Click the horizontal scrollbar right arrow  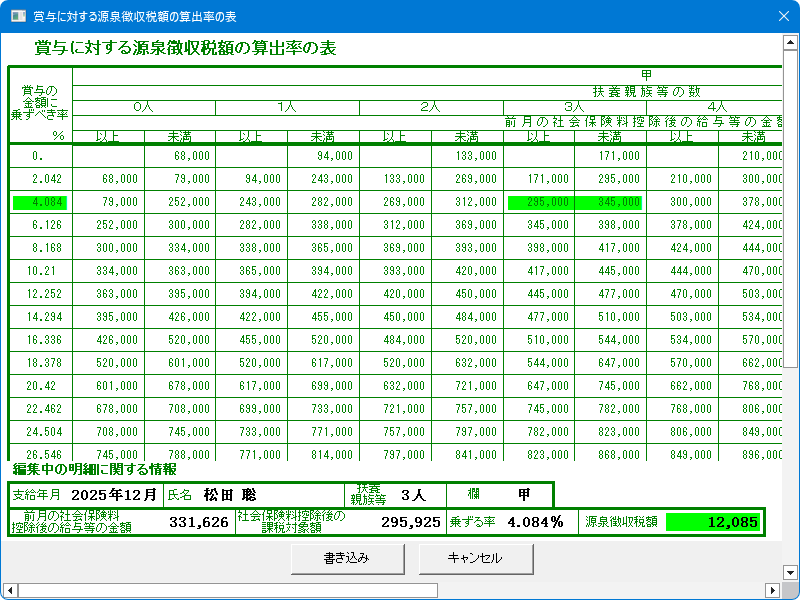[772, 590]
